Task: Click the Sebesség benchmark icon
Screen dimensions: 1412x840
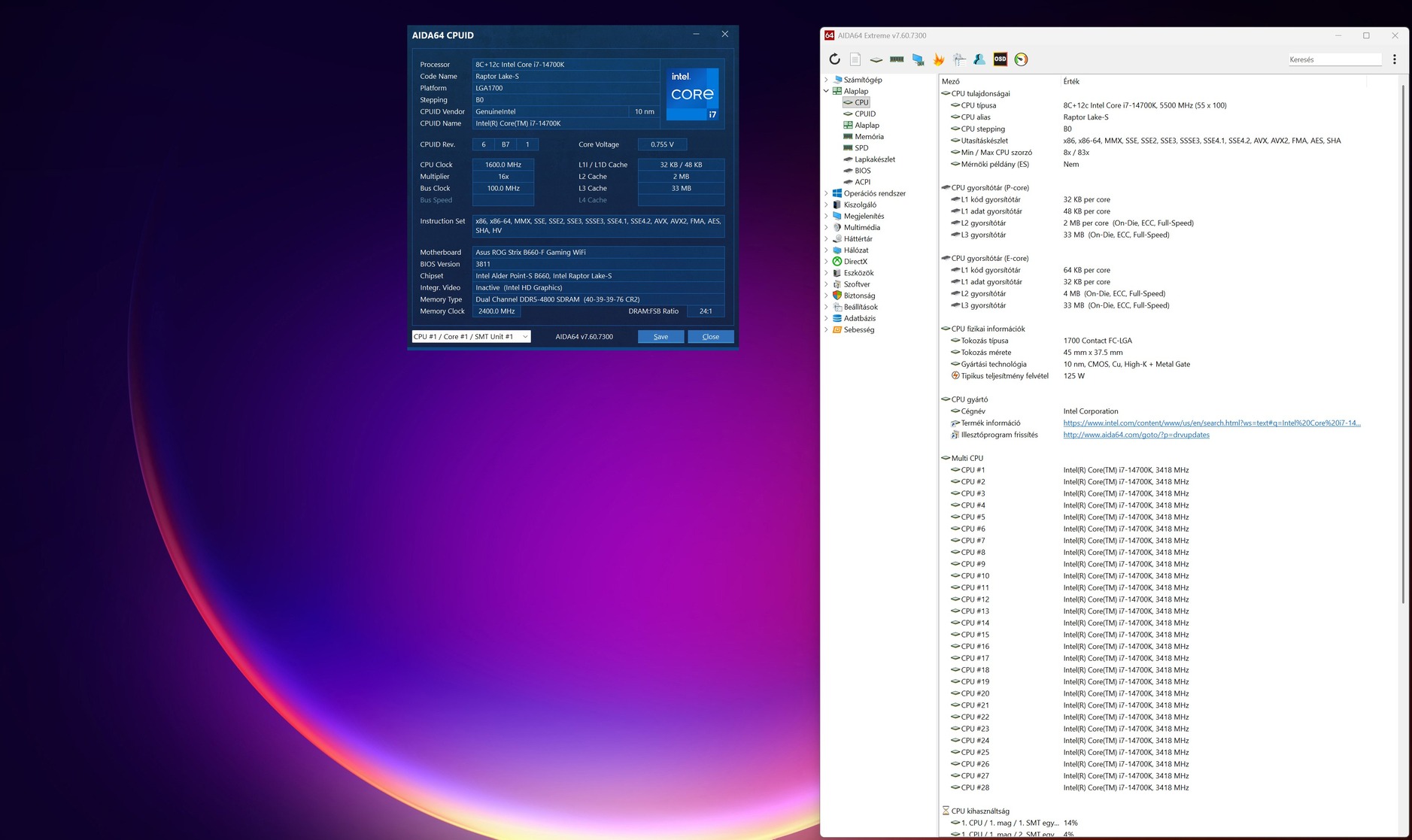Action: (837, 329)
